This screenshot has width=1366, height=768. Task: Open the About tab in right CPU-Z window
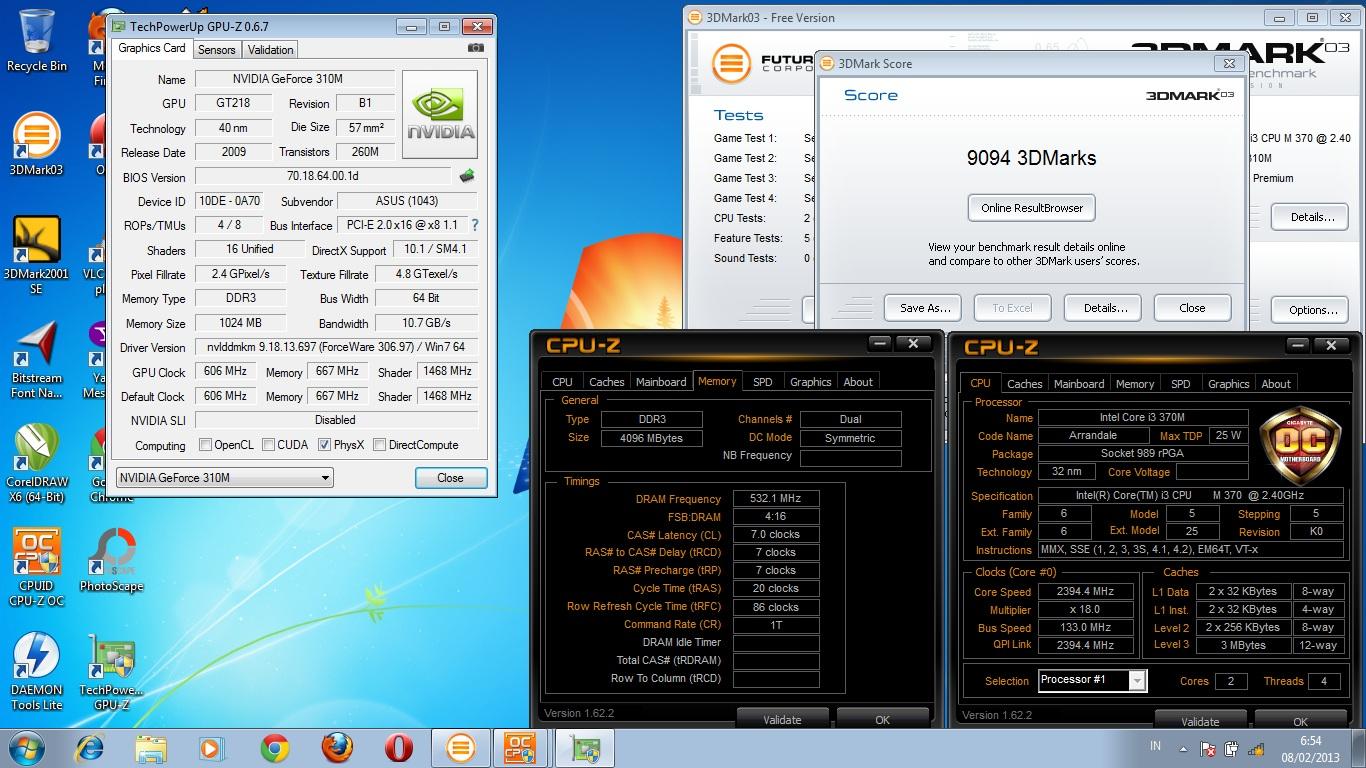click(1276, 384)
